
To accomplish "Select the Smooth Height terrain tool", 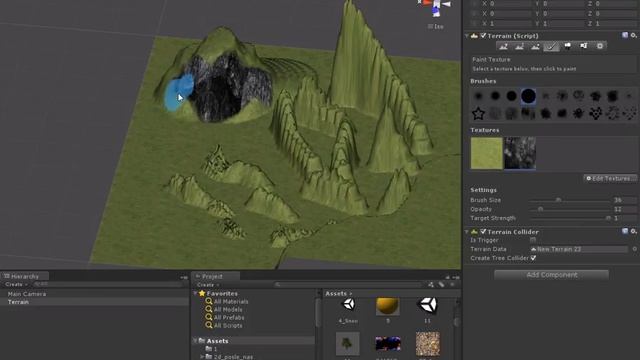I will point(536,46).
